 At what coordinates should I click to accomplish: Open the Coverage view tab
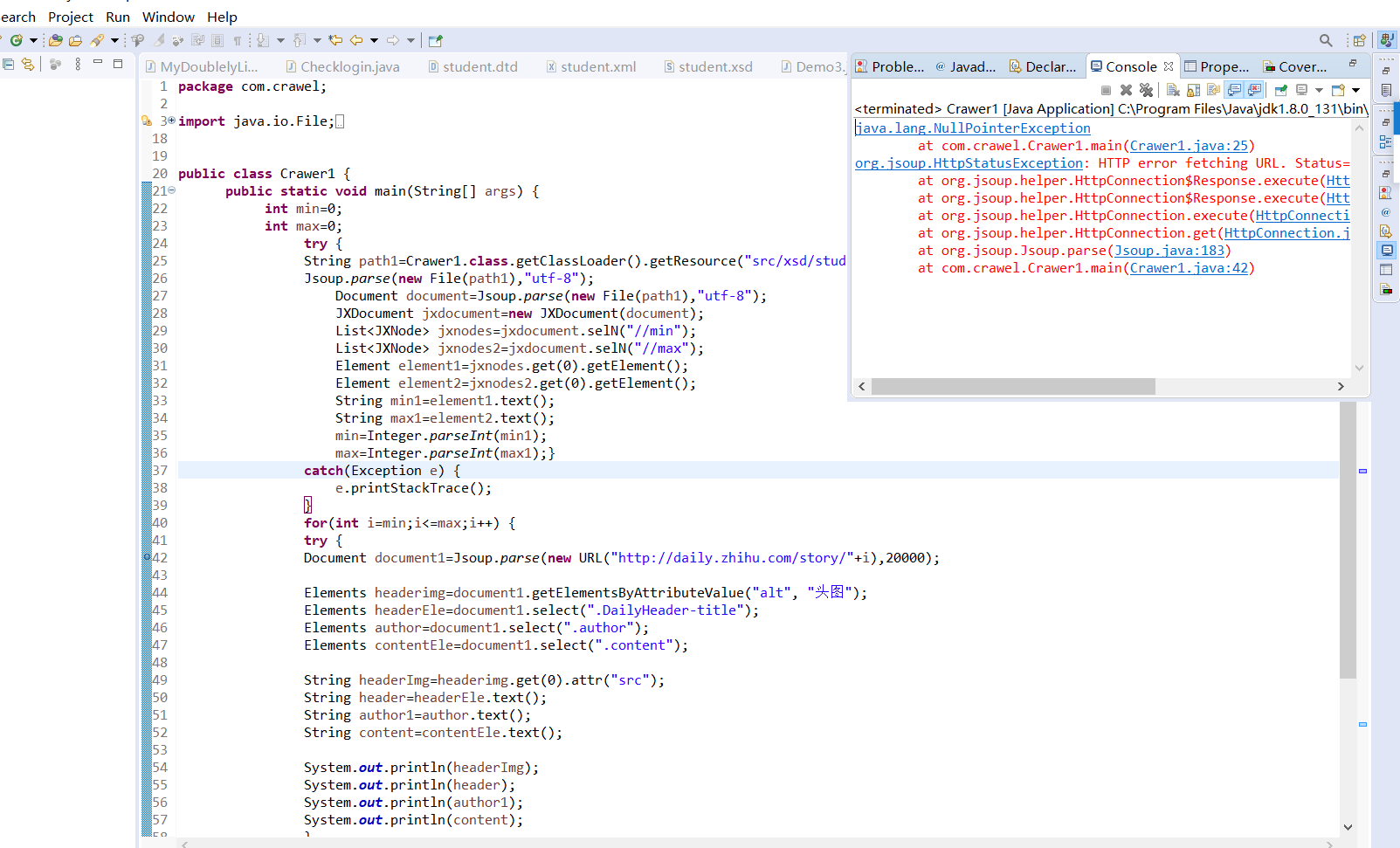tap(1295, 66)
